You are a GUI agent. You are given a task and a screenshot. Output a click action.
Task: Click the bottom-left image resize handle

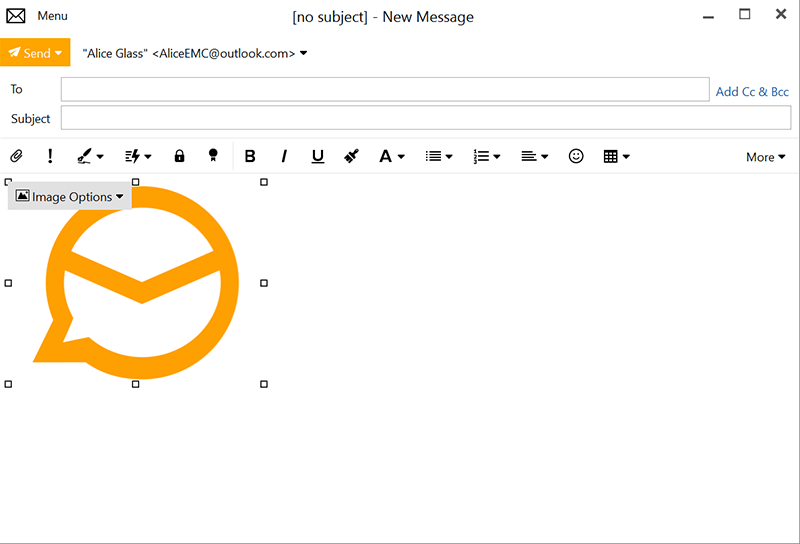[8, 384]
